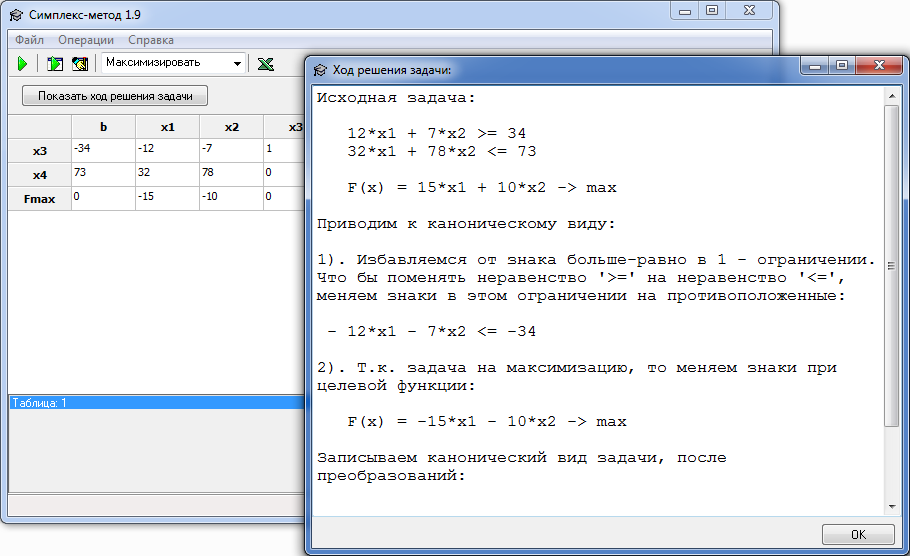Minimize the Симплекс-метод 1.9 main window
910x556 pixels.
[685, 10]
